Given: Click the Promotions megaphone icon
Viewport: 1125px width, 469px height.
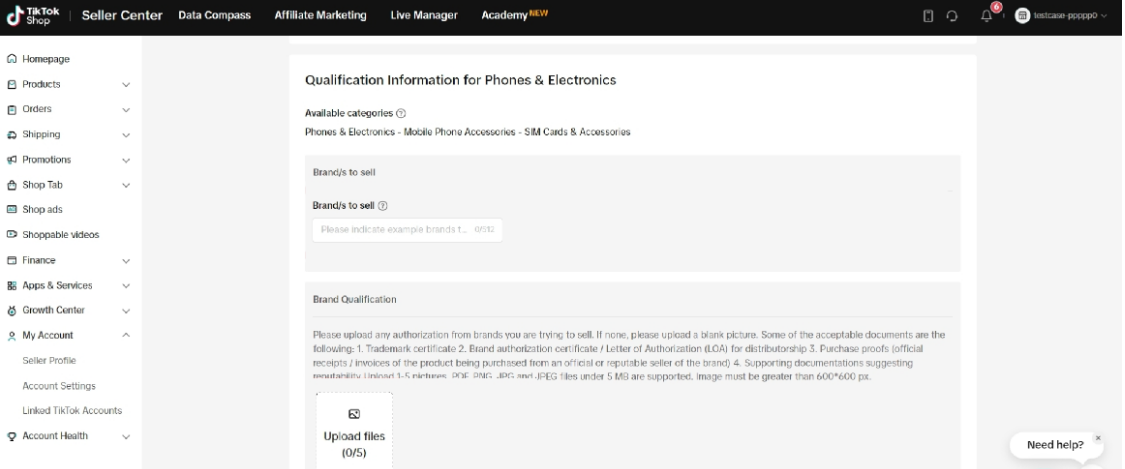Looking at the screenshot, I should tap(11, 159).
